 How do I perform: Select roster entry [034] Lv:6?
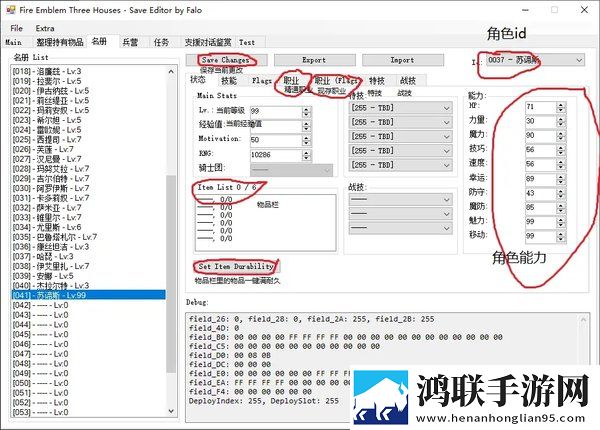[89, 227]
